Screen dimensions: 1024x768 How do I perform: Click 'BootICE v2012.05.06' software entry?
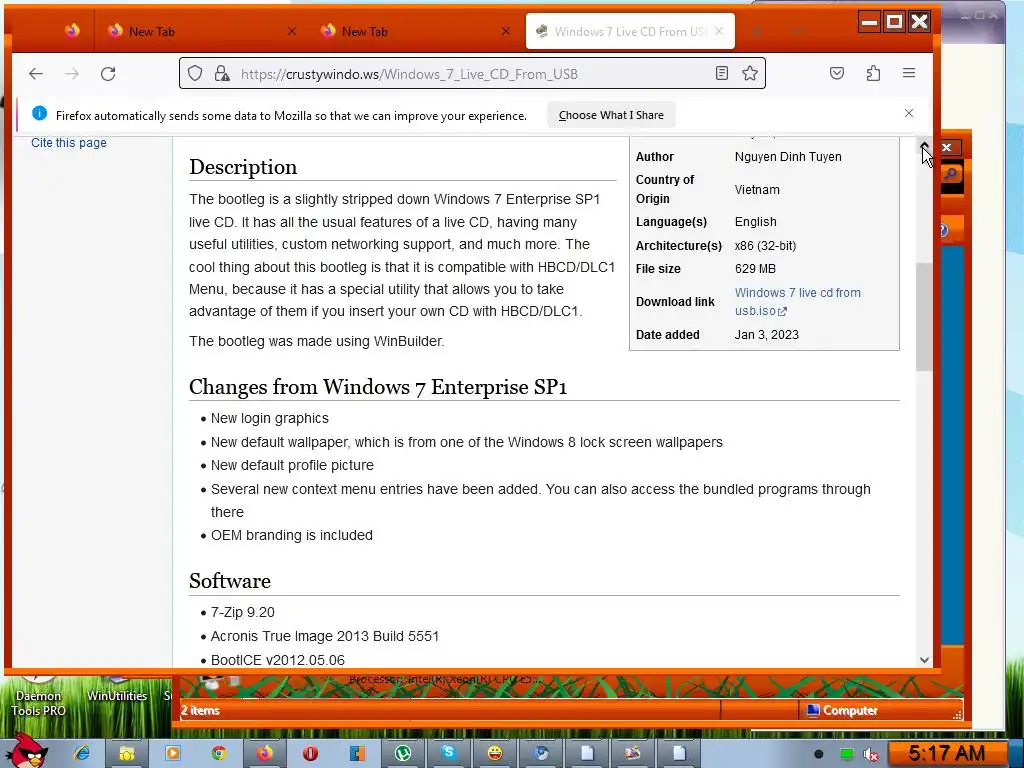point(278,660)
